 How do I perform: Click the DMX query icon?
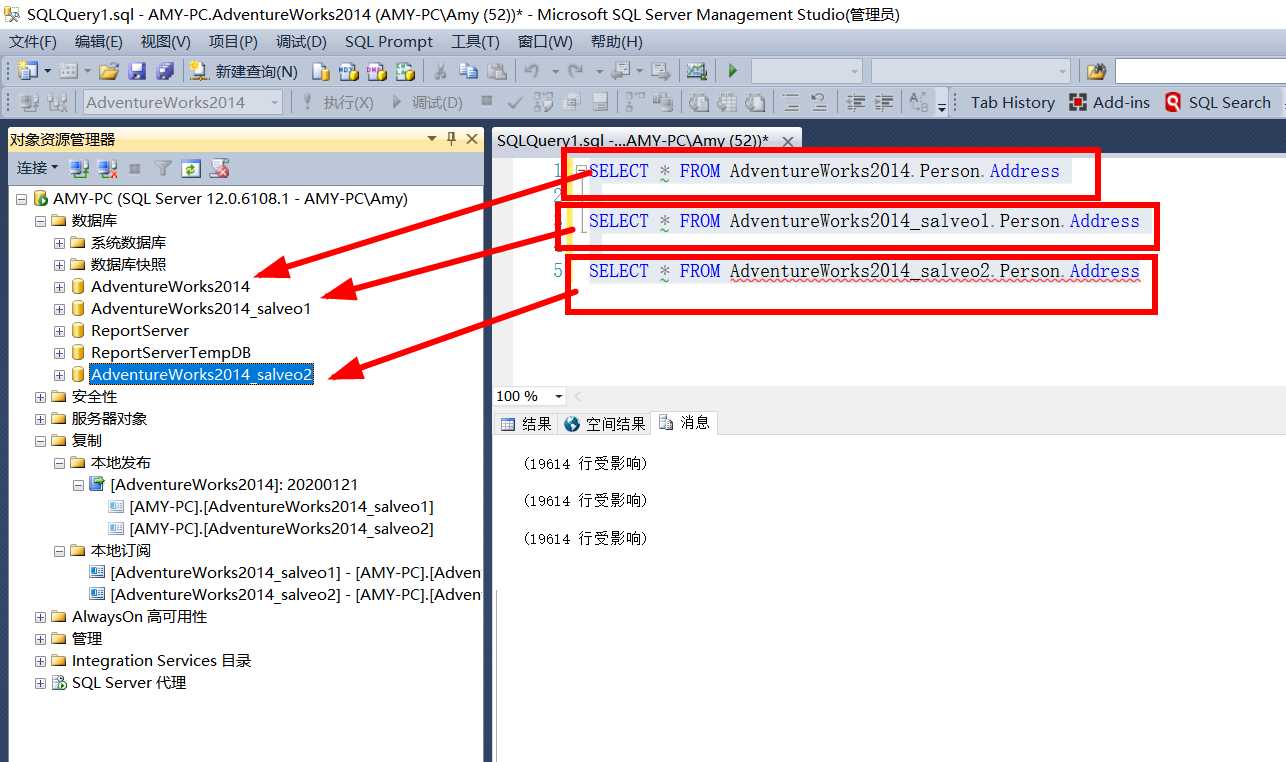[x=377, y=71]
